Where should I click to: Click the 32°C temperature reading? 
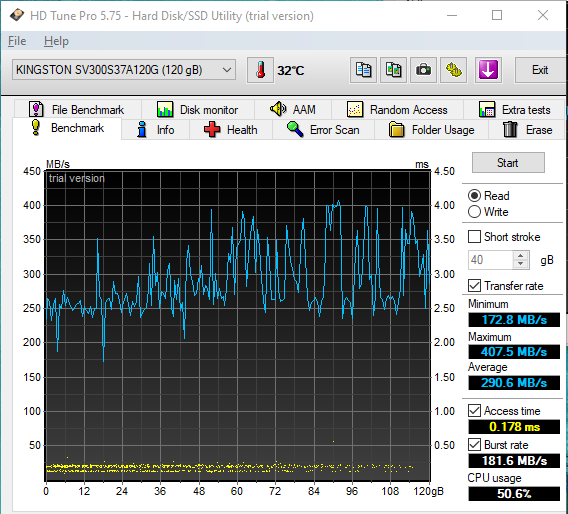[x=291, y=71]
